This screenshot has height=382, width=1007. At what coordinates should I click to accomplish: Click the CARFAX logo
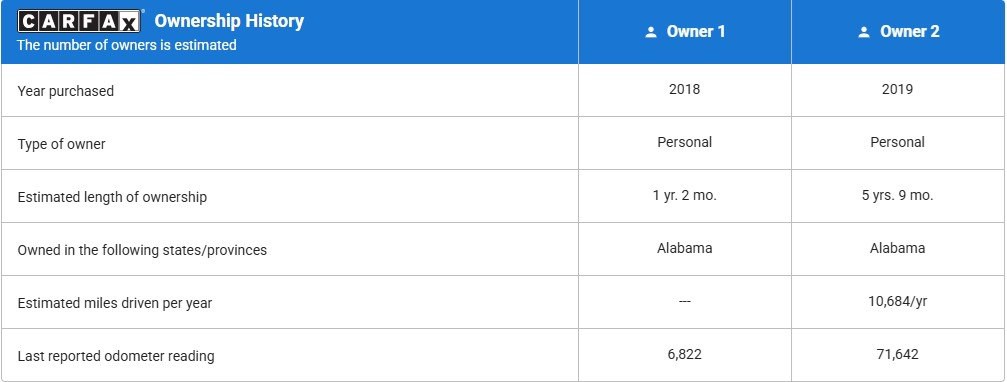pyautogui.click(x=79, y=21)
